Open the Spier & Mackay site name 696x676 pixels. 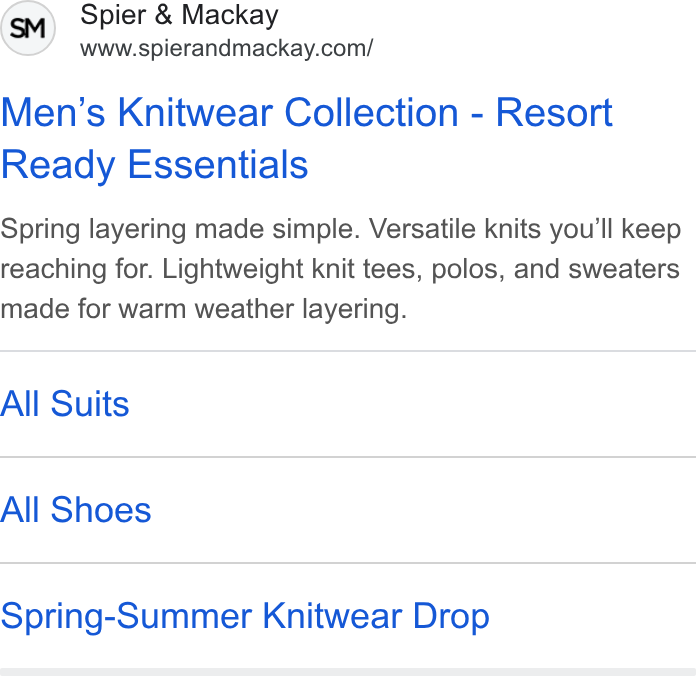coord(179,16)
